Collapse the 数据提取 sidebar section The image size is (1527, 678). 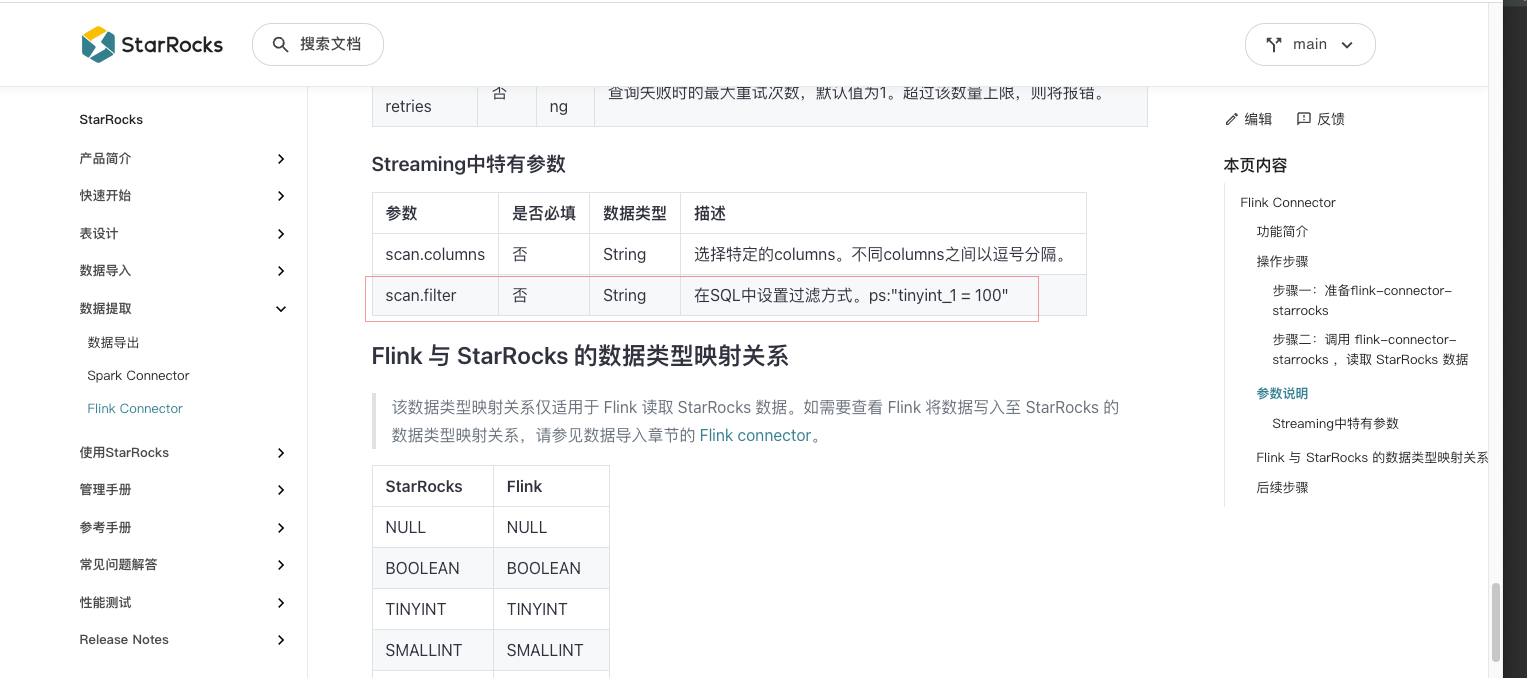(281, 309)
